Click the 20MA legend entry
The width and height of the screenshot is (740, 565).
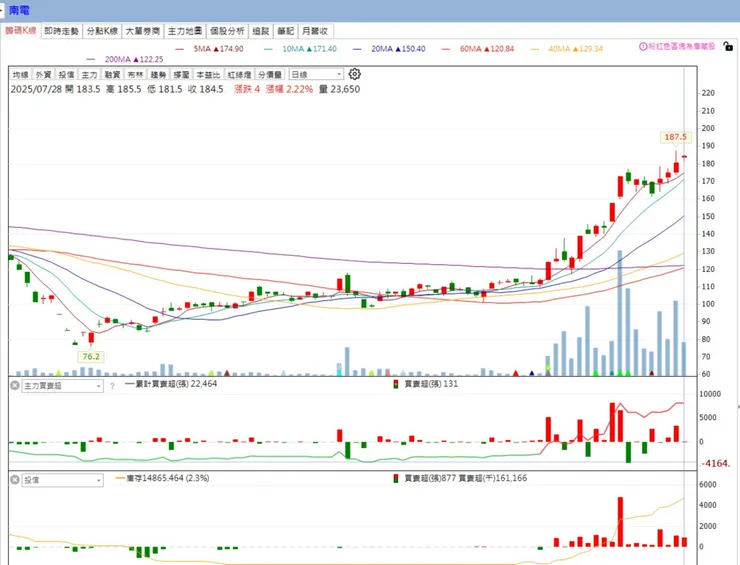[x=389, y=49]
